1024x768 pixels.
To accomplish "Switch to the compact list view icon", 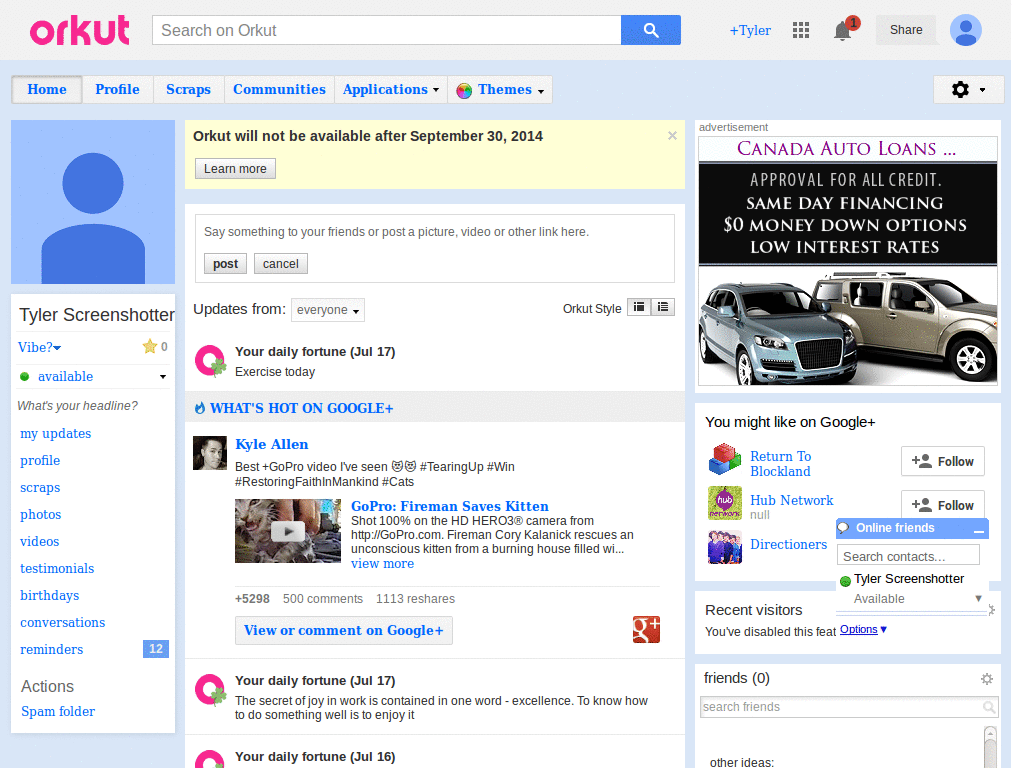I will pyautogui.click(x=663, y=307).
